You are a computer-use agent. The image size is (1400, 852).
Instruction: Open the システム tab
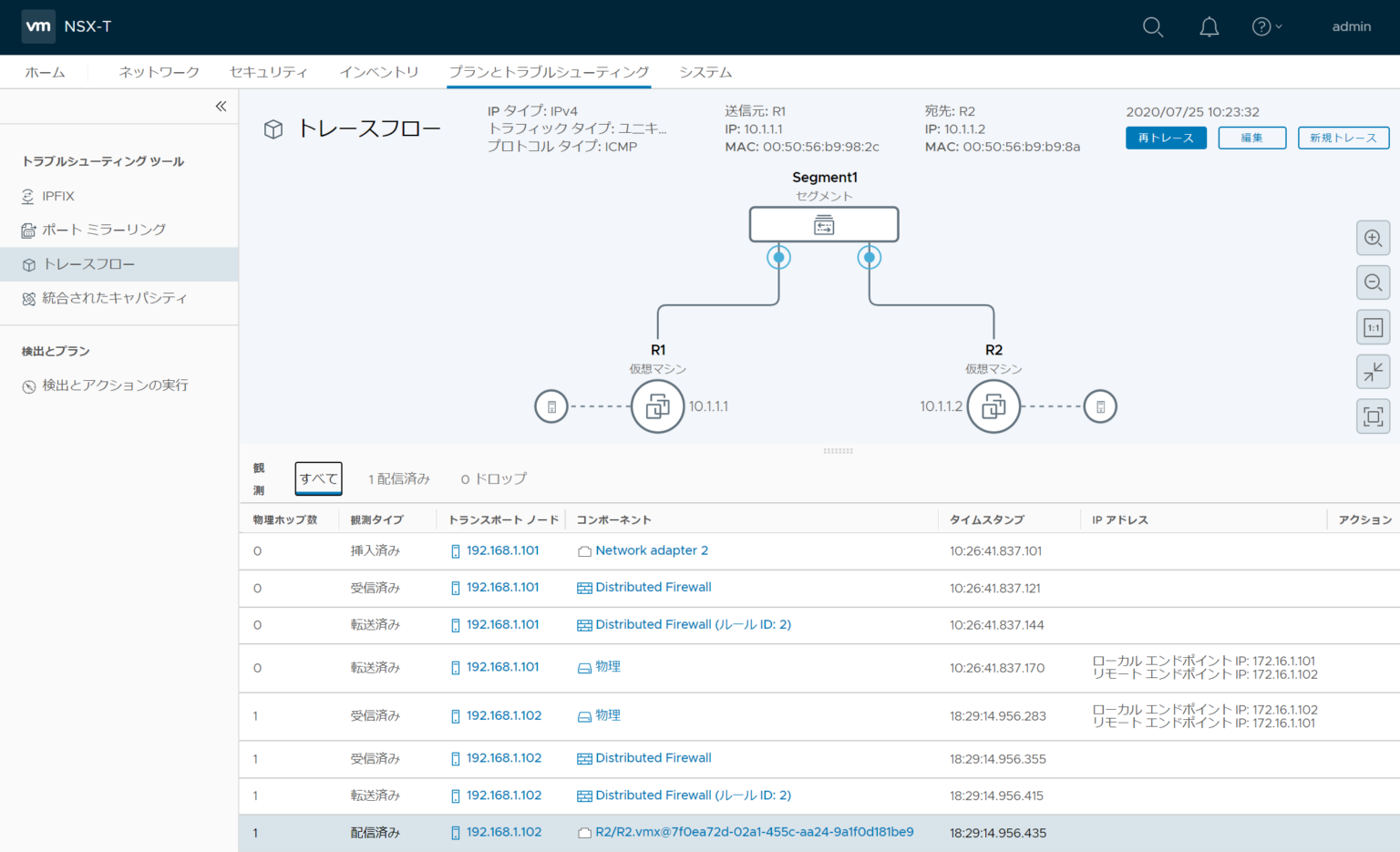click(x=705, y=71)
